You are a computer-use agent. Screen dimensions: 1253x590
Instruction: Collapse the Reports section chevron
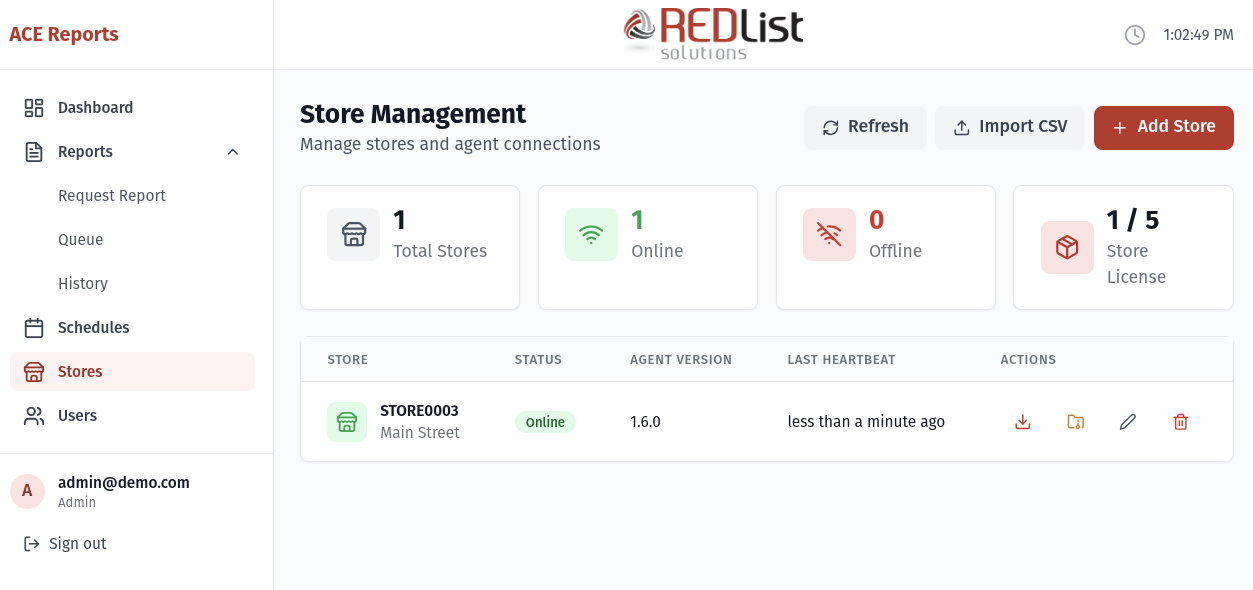(x=233, y=151)
